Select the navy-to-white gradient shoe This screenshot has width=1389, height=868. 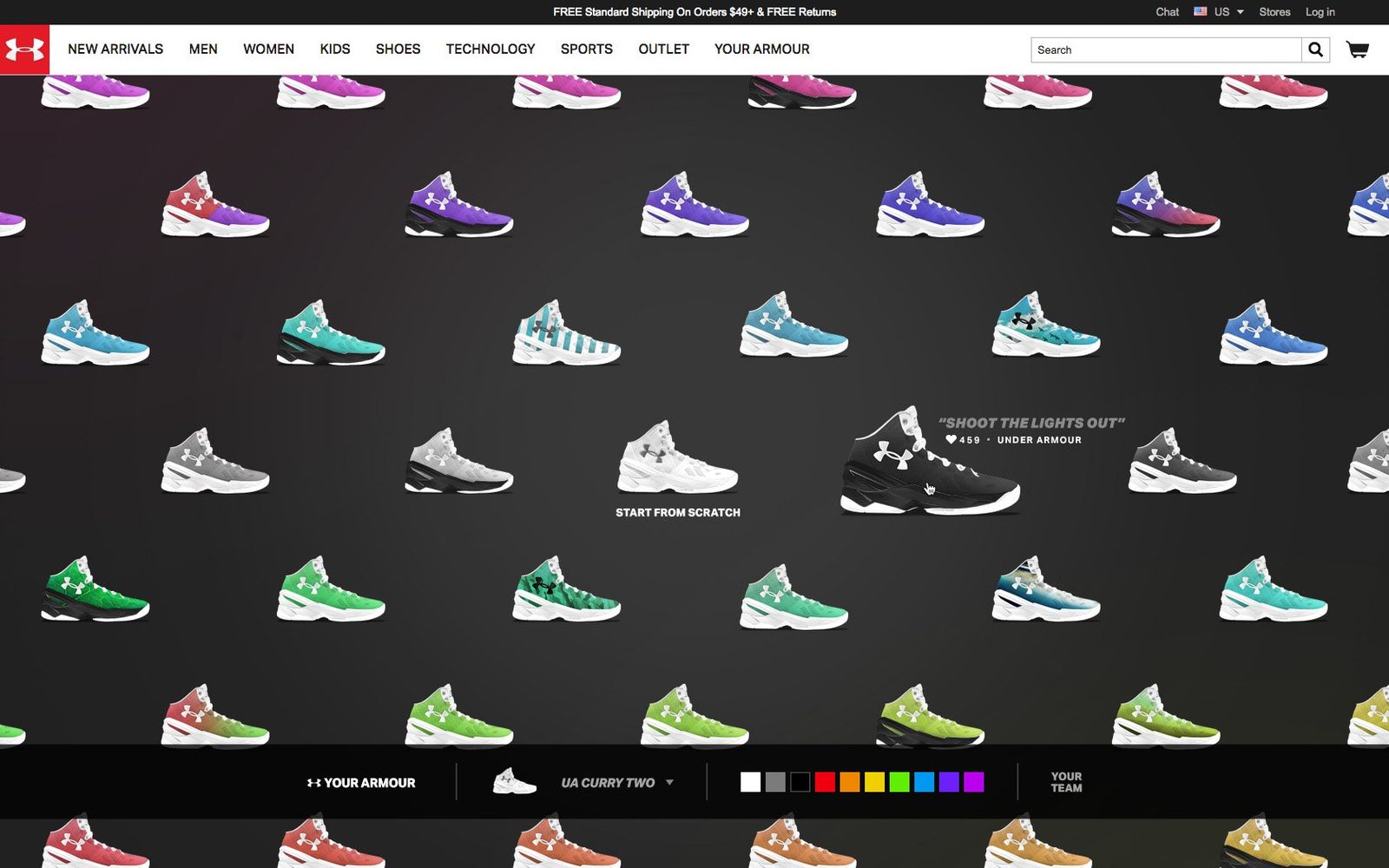coord(1046,589)
